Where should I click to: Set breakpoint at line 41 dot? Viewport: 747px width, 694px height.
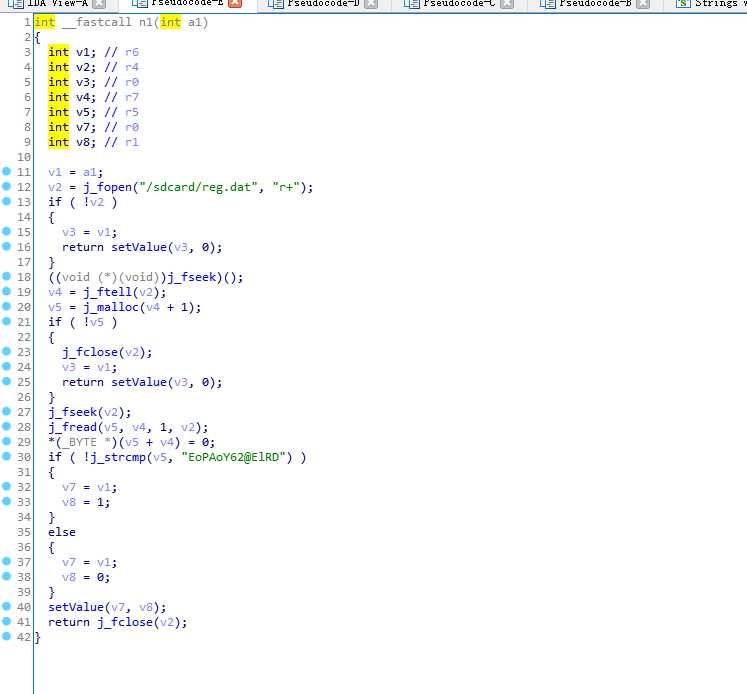pos(6,622)
